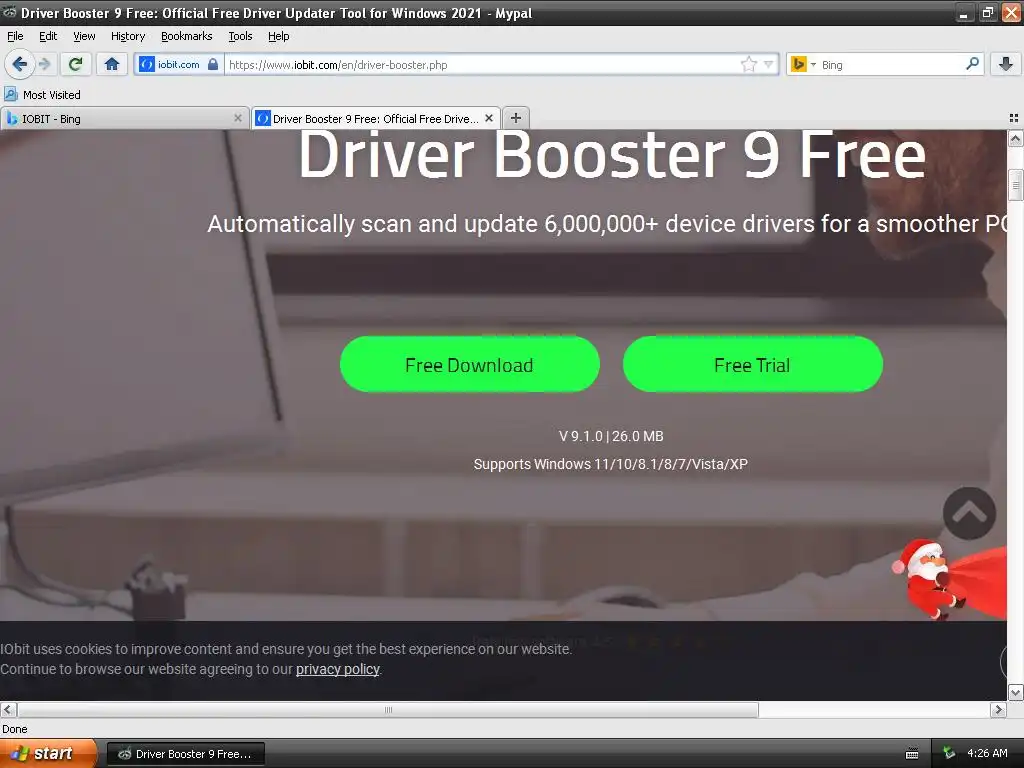This screenshot has width=1024, height=768.
Task: Click the Forward arrow navigation button
Action: pos(44,64)
